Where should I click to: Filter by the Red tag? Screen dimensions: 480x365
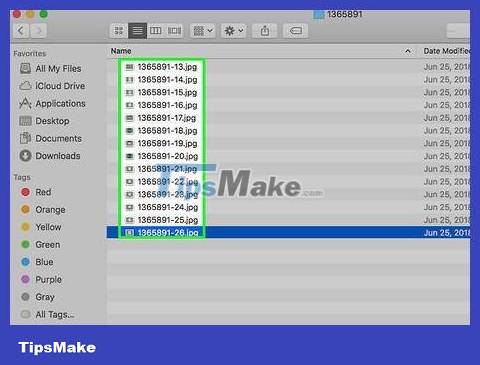click(36, 192)
